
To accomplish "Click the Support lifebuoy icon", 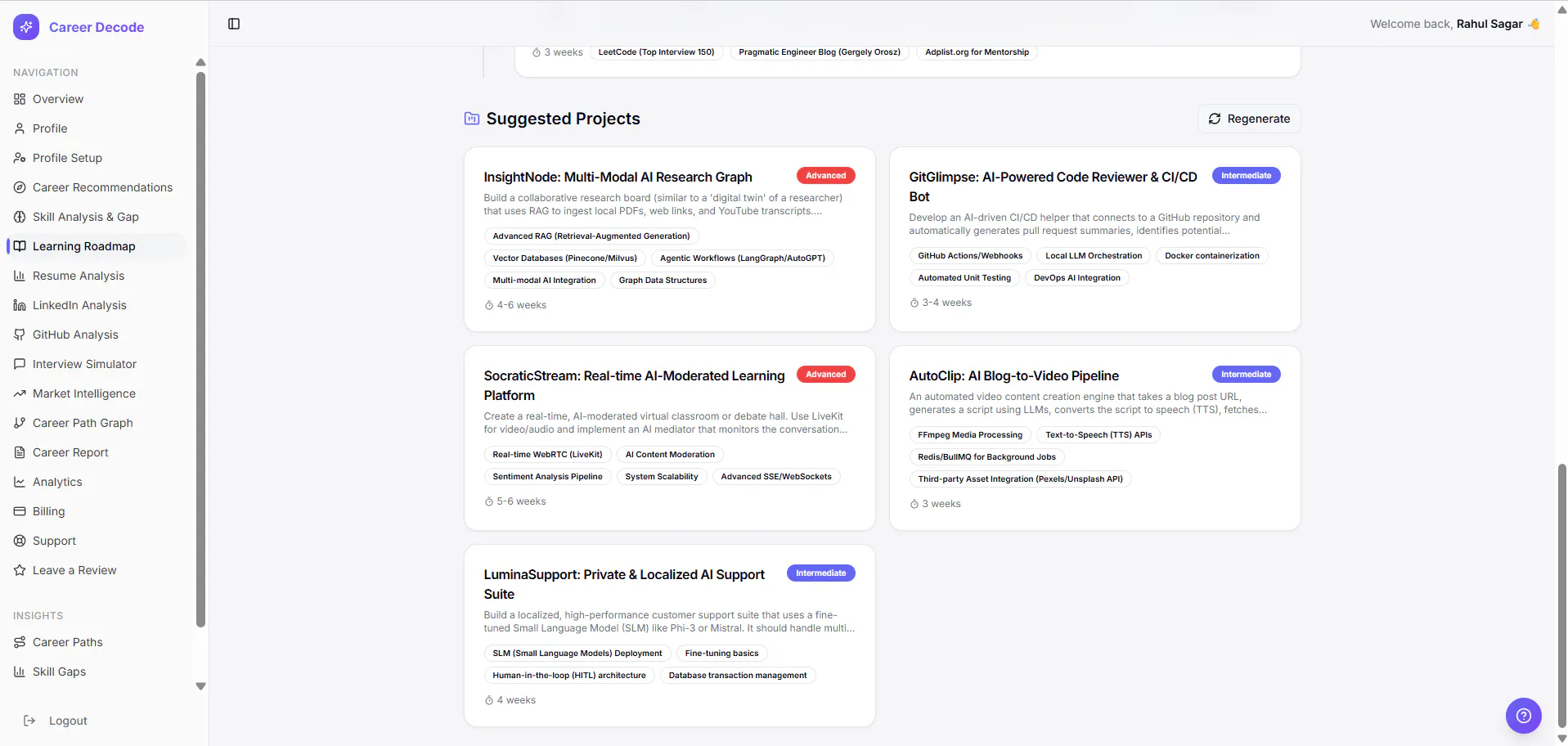I will 20,541.
